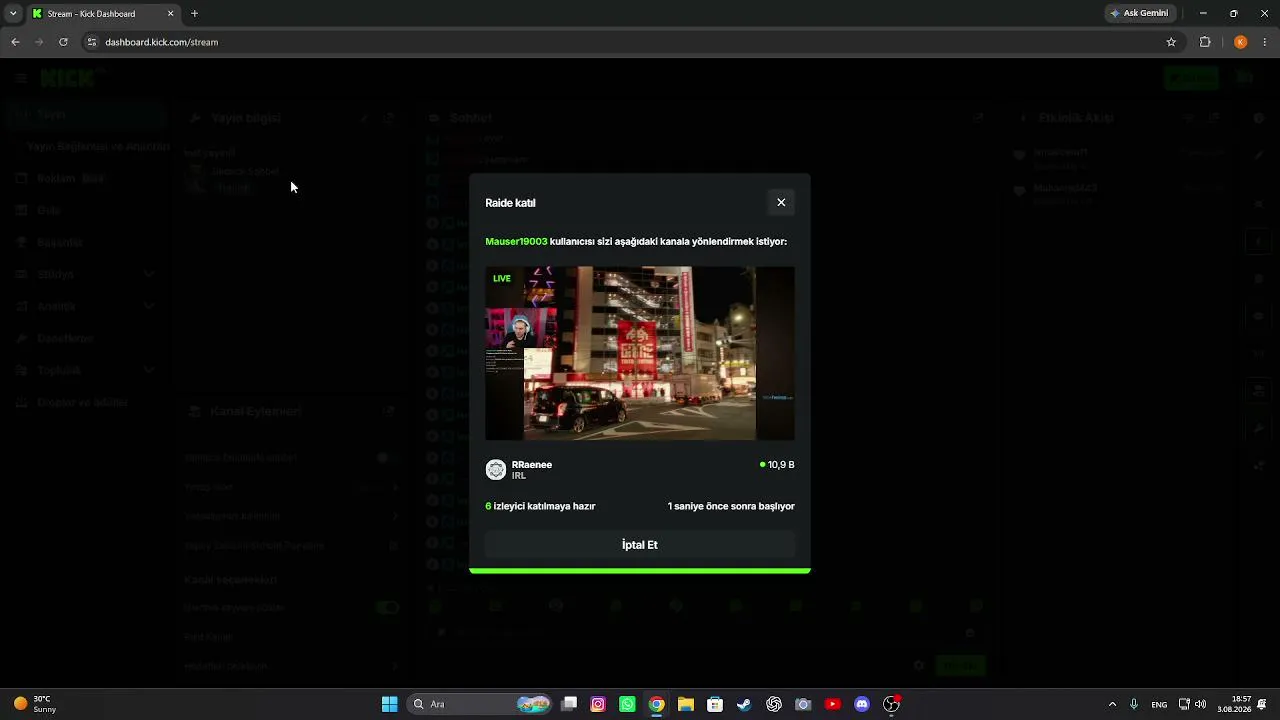Switch to Google Chrome on the taskbar
Viewport: 1280px width, 720px height.
pyautogui.click(x=656, y=704)
